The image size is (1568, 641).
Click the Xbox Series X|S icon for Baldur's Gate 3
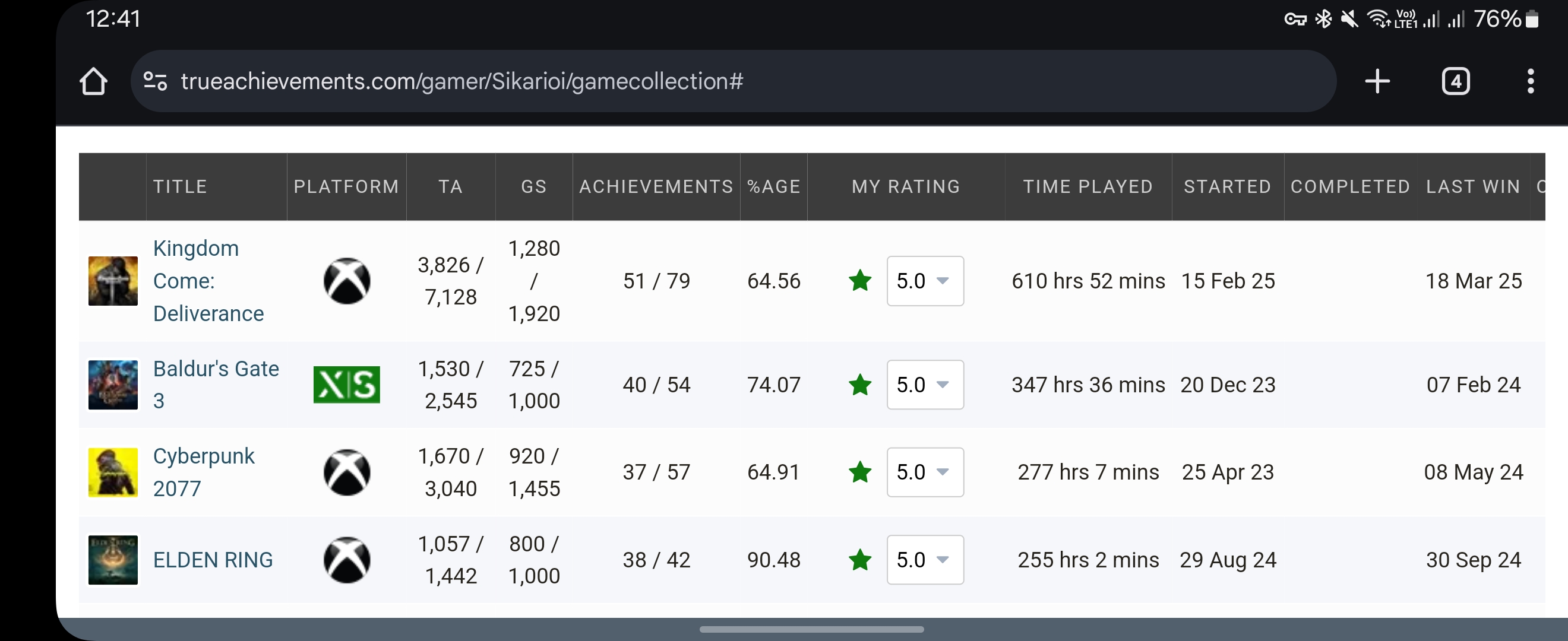[x=346, y=385]
